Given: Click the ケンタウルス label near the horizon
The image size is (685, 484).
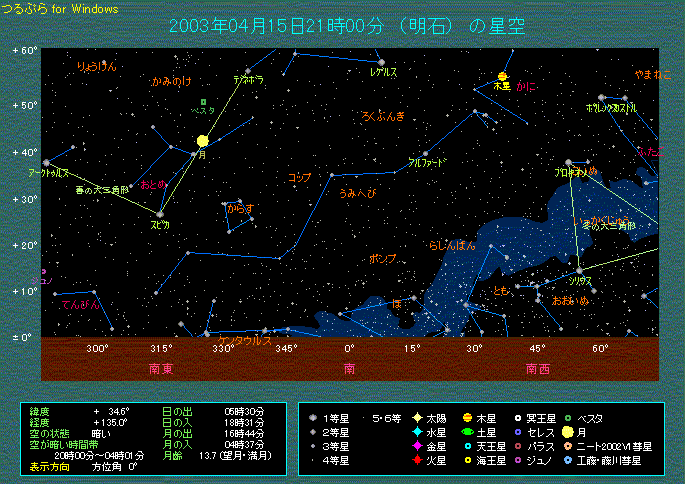Looking at the screenshot, I should click(244, 341).
